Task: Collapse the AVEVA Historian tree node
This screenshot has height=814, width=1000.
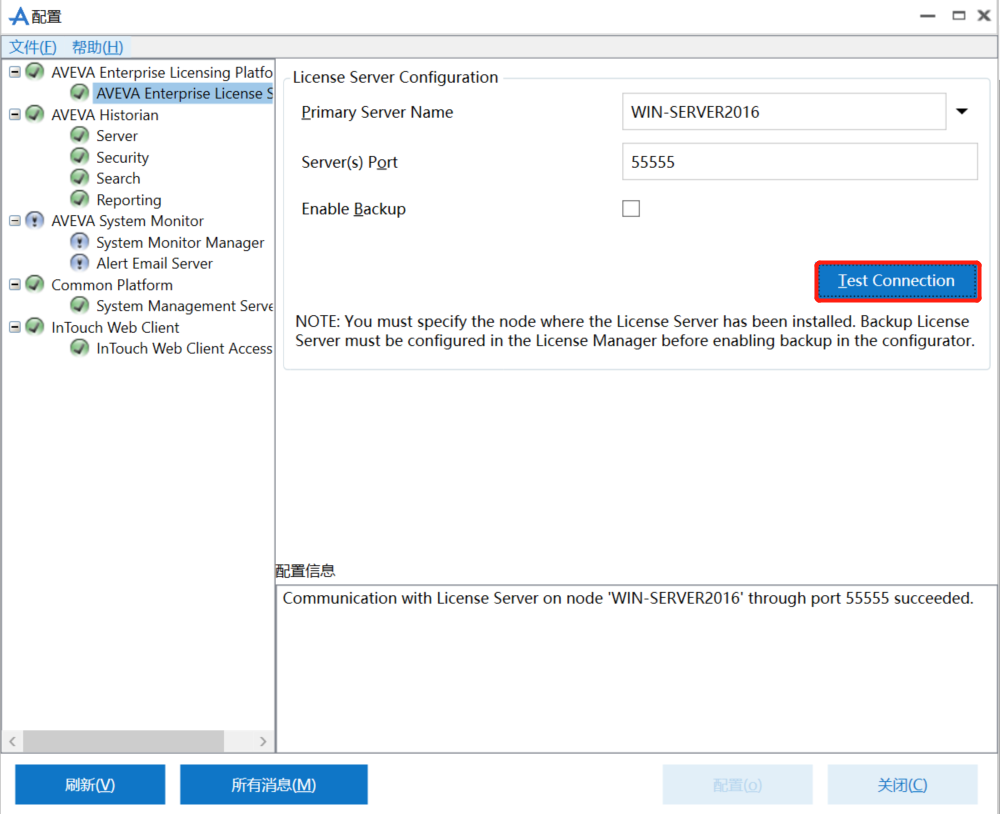Action: click(15, 114)
